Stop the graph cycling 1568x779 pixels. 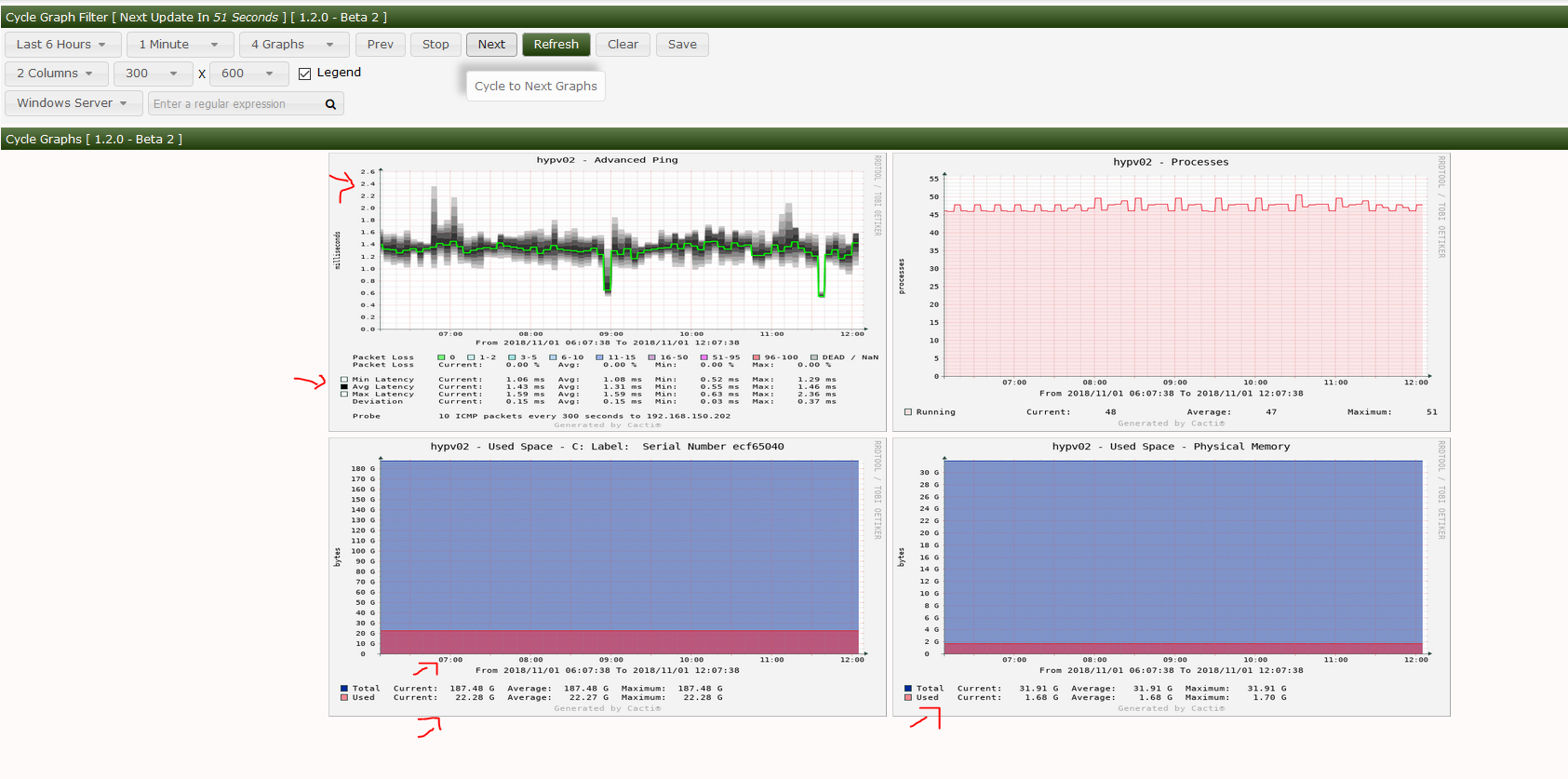point(436,45)
